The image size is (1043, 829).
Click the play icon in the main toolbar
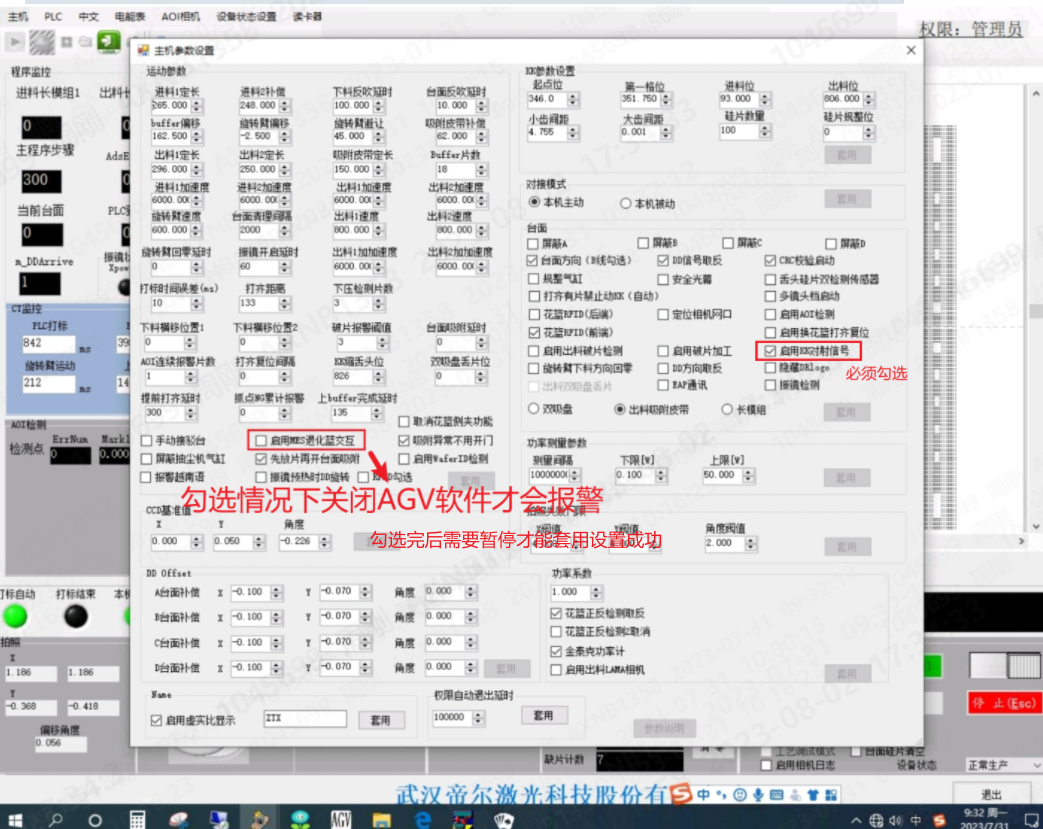(x=15, y=42)
